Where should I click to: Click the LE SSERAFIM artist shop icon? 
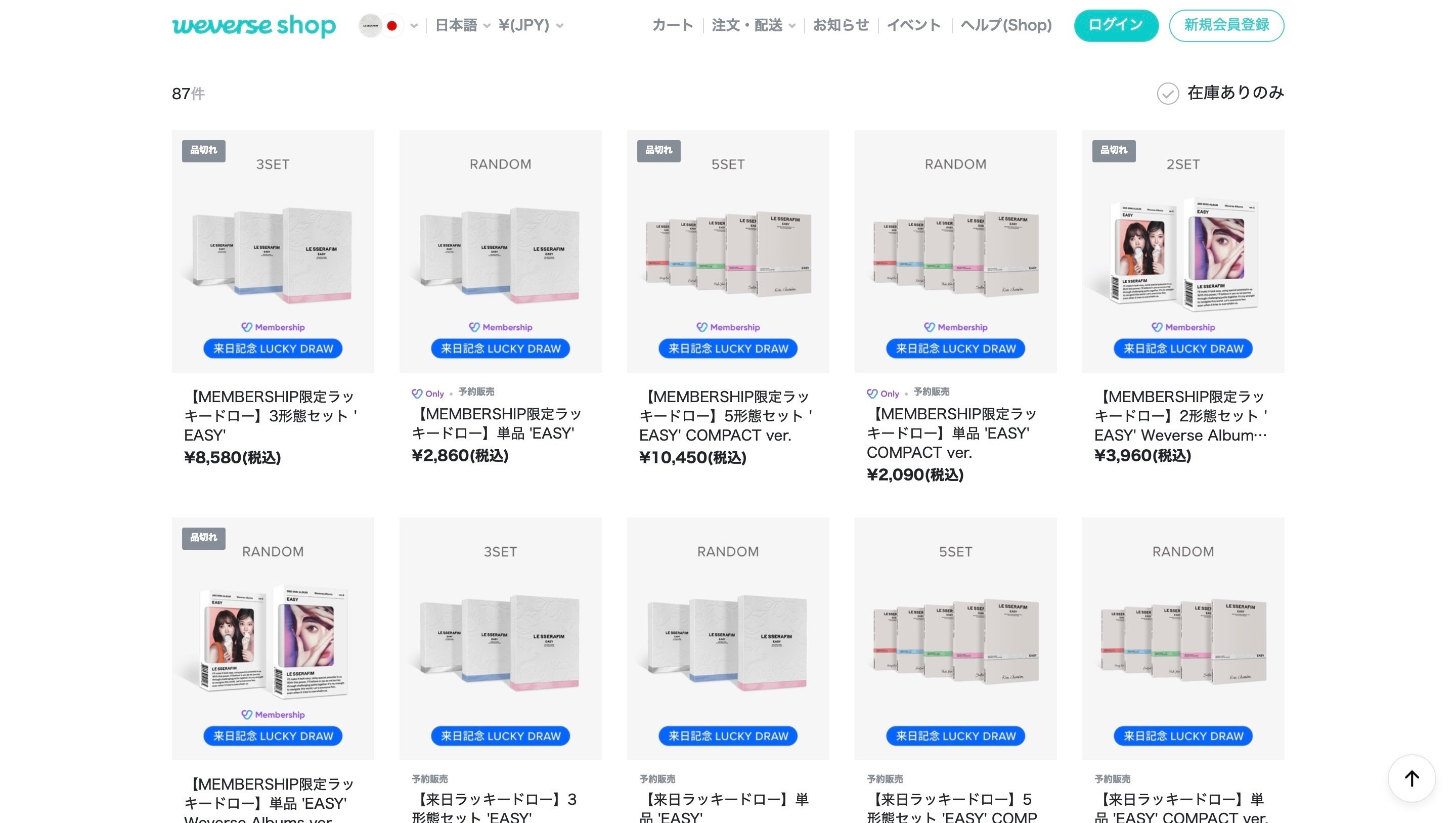(371, 25)
